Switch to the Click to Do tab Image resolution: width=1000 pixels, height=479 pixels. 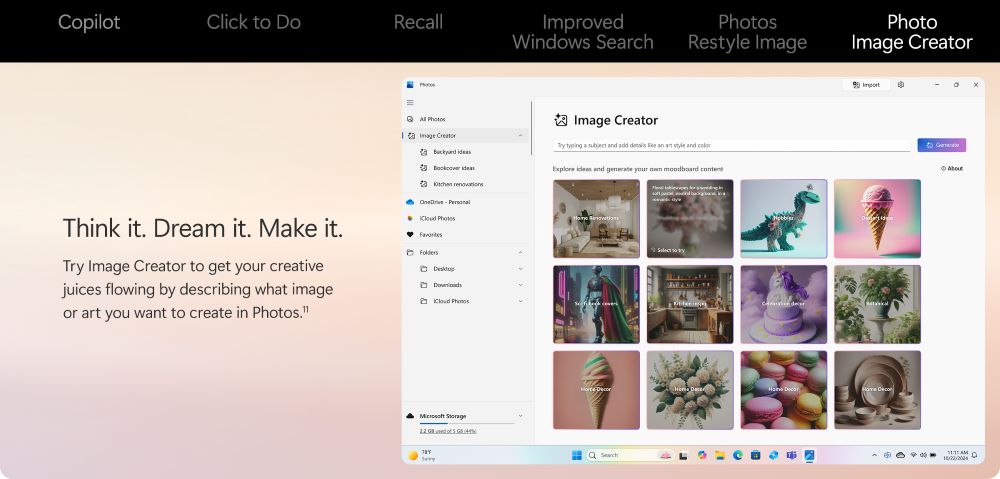pos(253,22)
